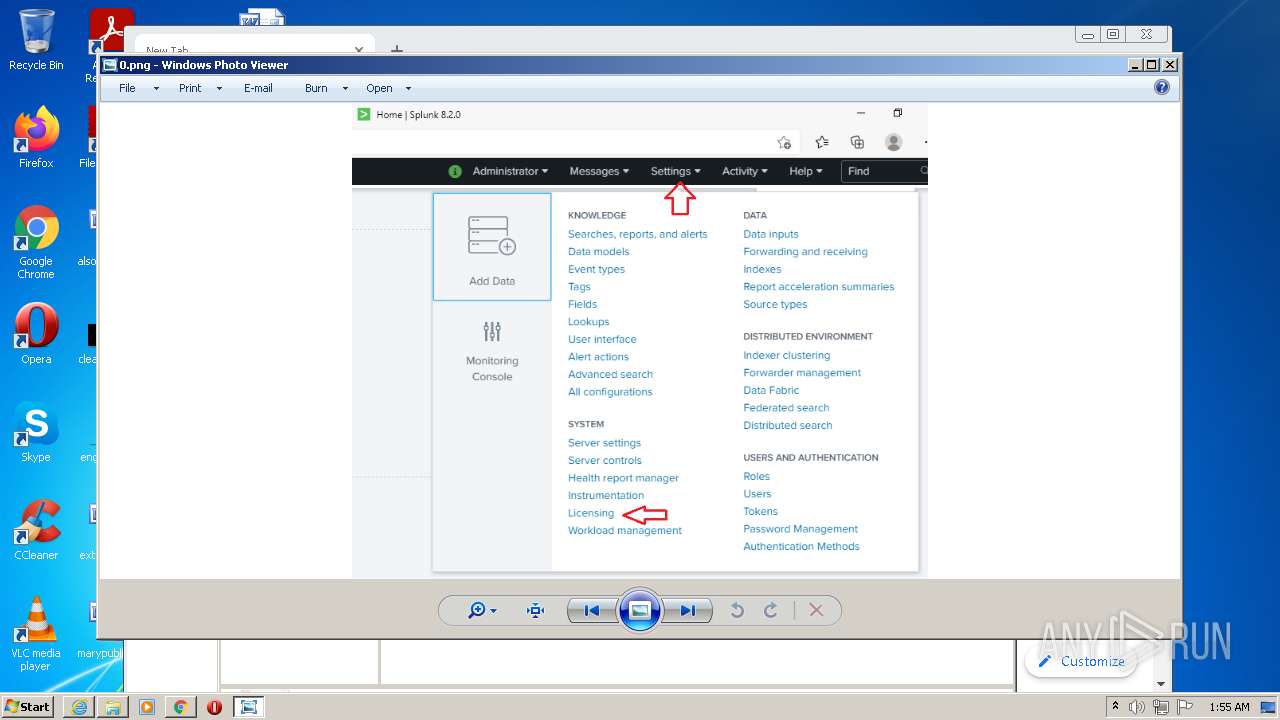Select the Google Chrome desktop shortcut
Screen dimensions: 1280x720
point(36,243)
